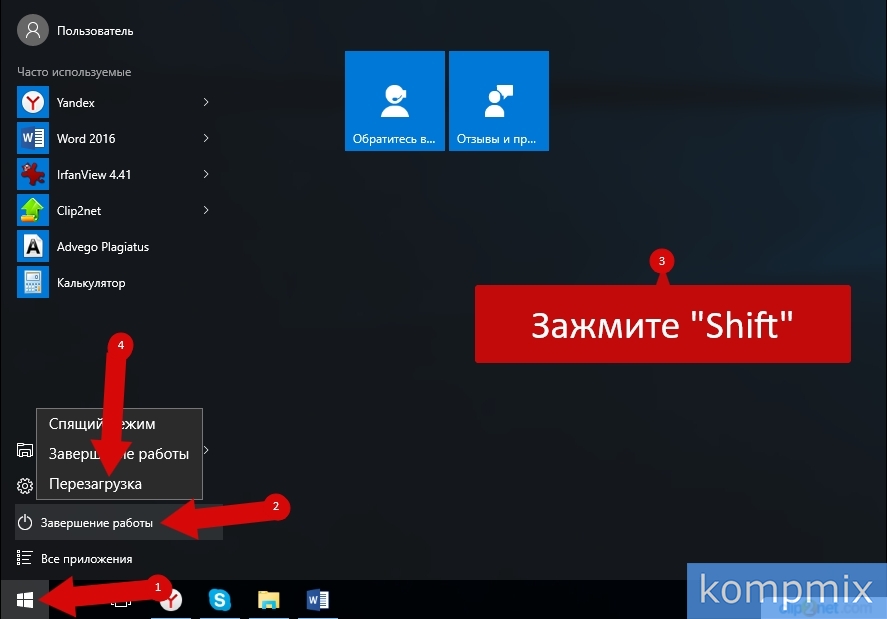The width and height of the screenshot is (887, 619).
Task: Expand the Yandex jump list arrow
Action: point(206,102)
